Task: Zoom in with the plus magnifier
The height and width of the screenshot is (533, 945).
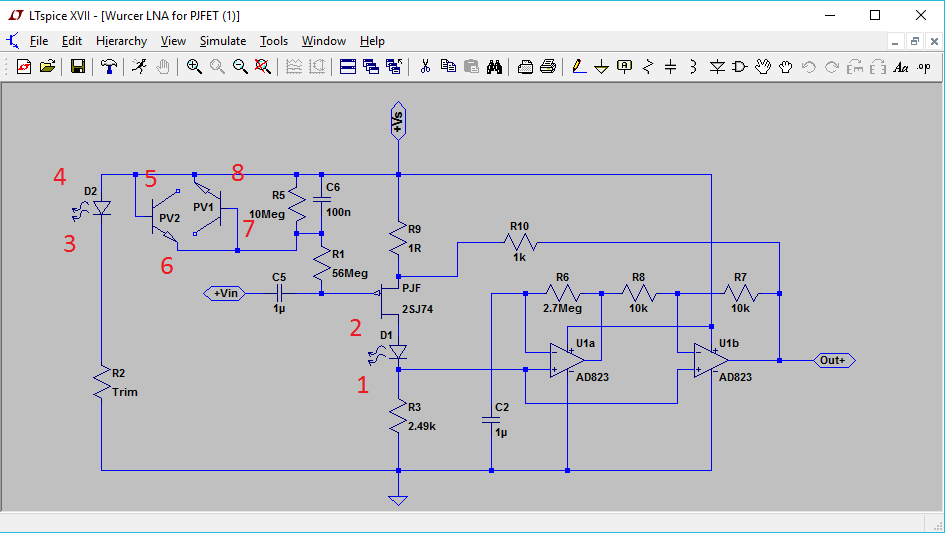Action: point(193,66)
